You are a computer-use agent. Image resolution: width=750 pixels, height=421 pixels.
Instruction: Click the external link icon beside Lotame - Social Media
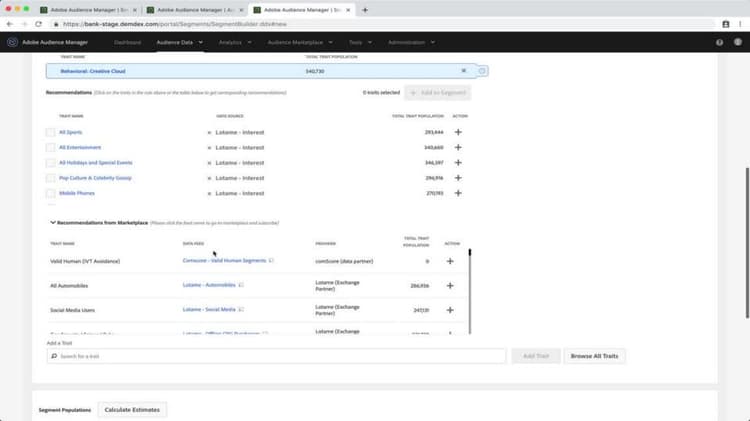coord(241,310)
